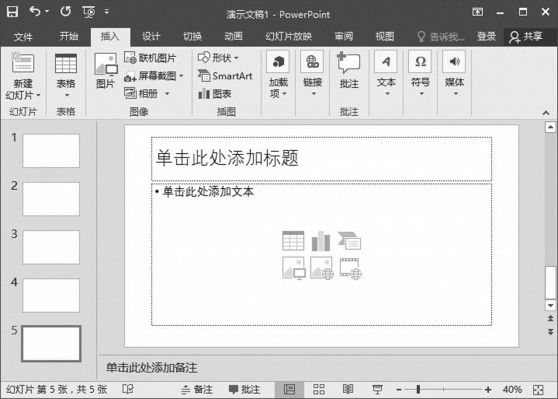Screen dimensions: 558x399
Task: Select slide 3 thumbnail
Action: 51,247
